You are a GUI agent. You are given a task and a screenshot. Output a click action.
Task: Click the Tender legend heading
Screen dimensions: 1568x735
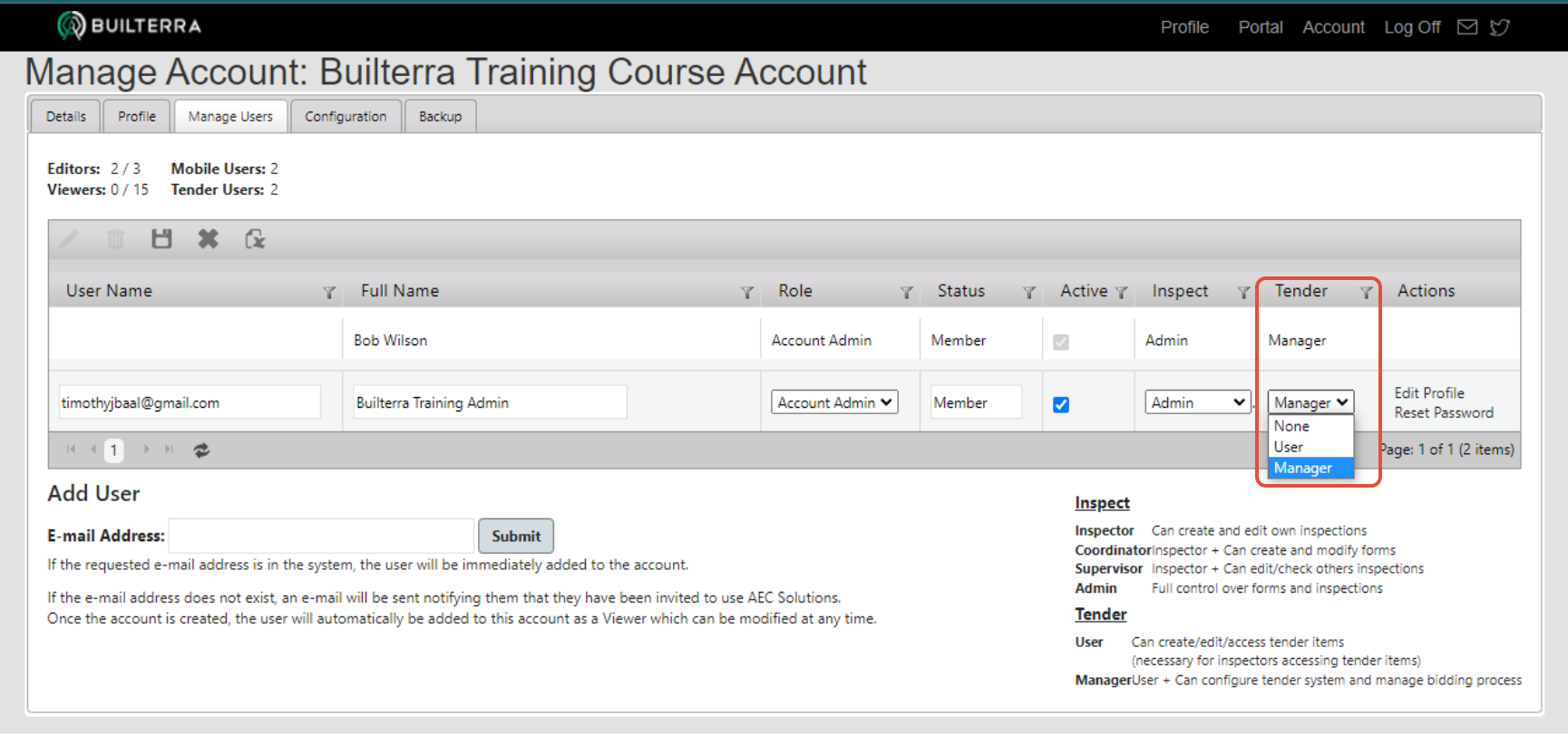click(x=1101, y=614)
